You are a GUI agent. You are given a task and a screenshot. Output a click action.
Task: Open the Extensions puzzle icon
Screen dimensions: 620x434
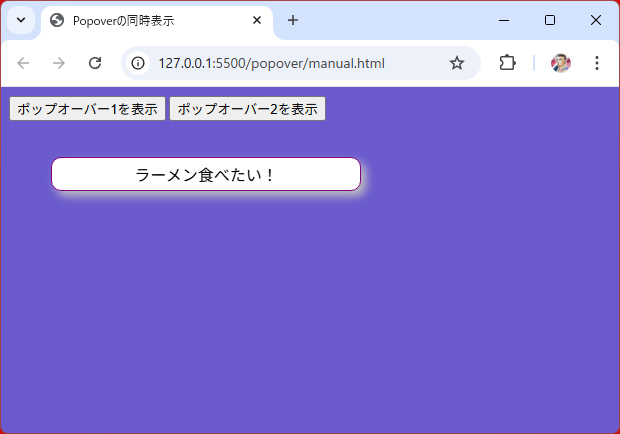tap(507, 63)
